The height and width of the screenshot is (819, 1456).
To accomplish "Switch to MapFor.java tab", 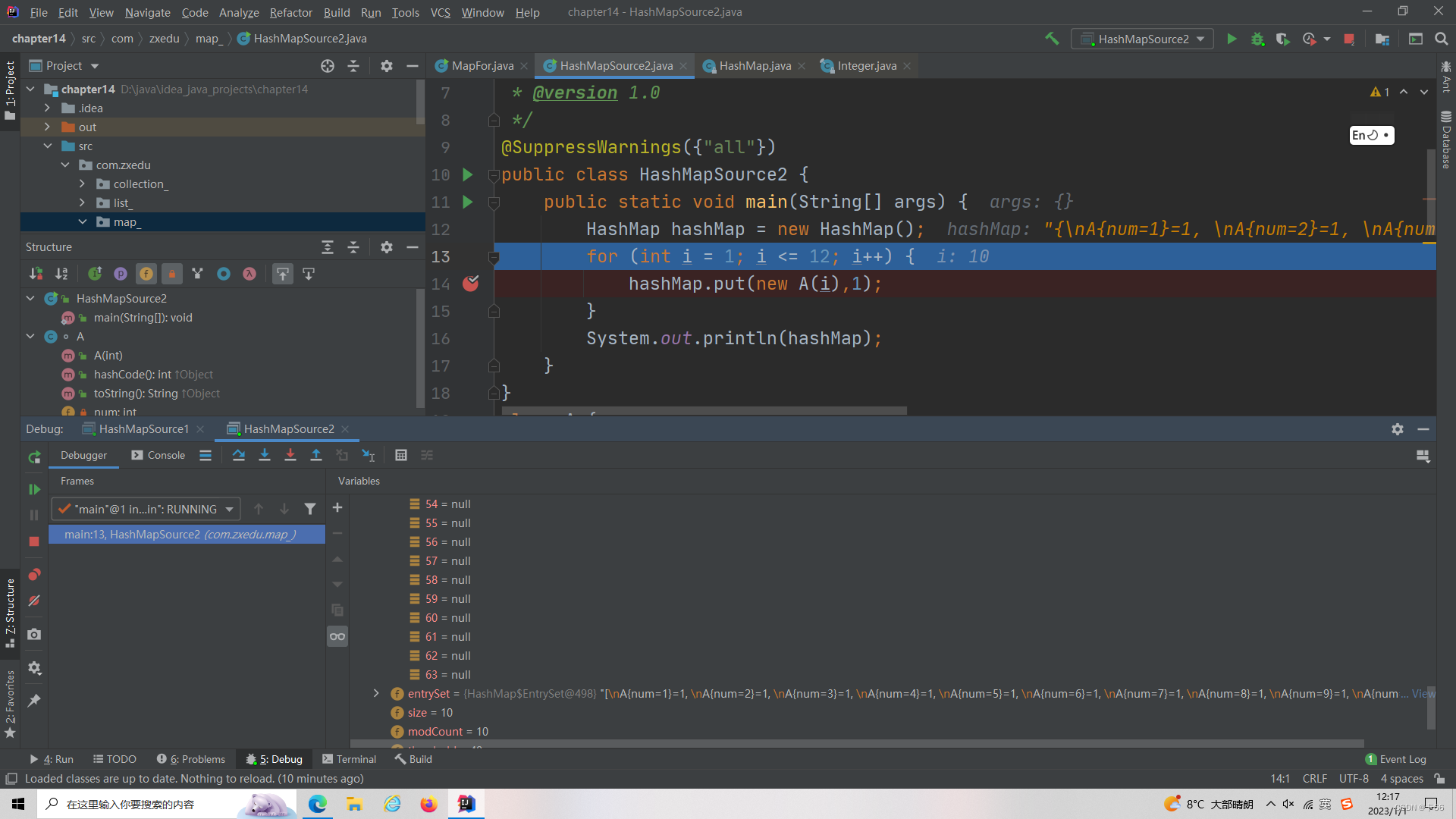I will tap(482, 66).
